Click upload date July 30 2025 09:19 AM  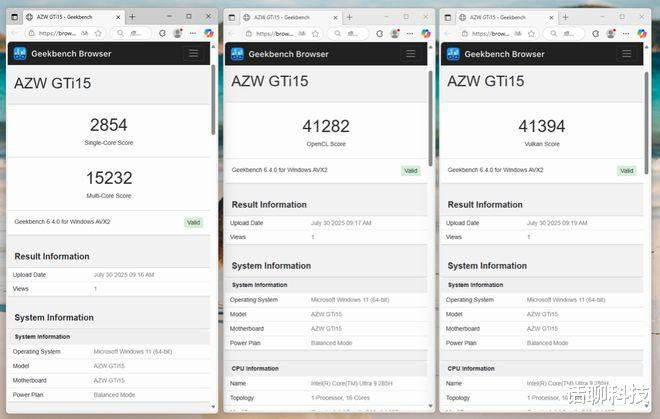557,223
